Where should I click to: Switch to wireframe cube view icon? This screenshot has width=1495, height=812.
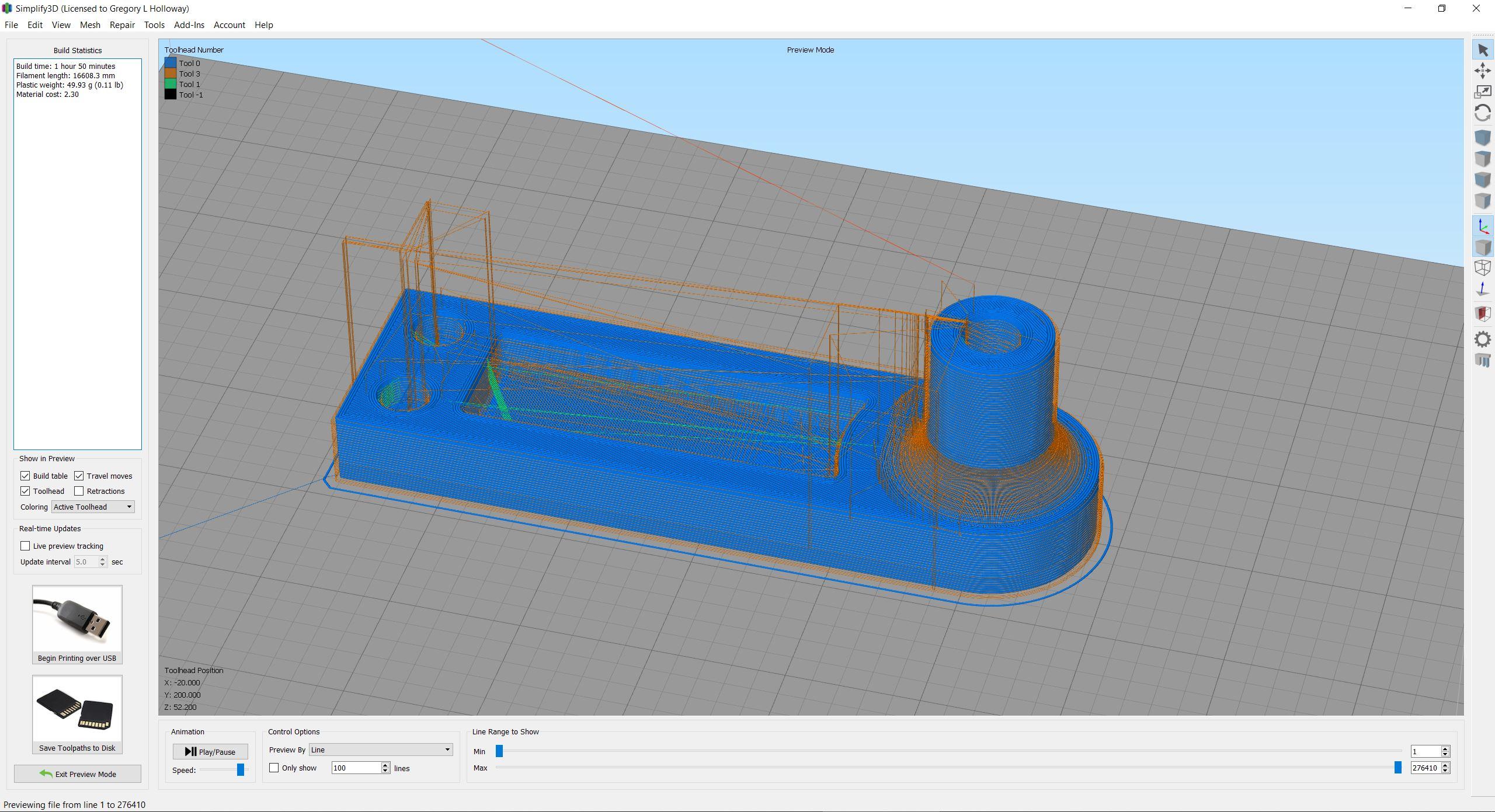tap(1482, 268)
